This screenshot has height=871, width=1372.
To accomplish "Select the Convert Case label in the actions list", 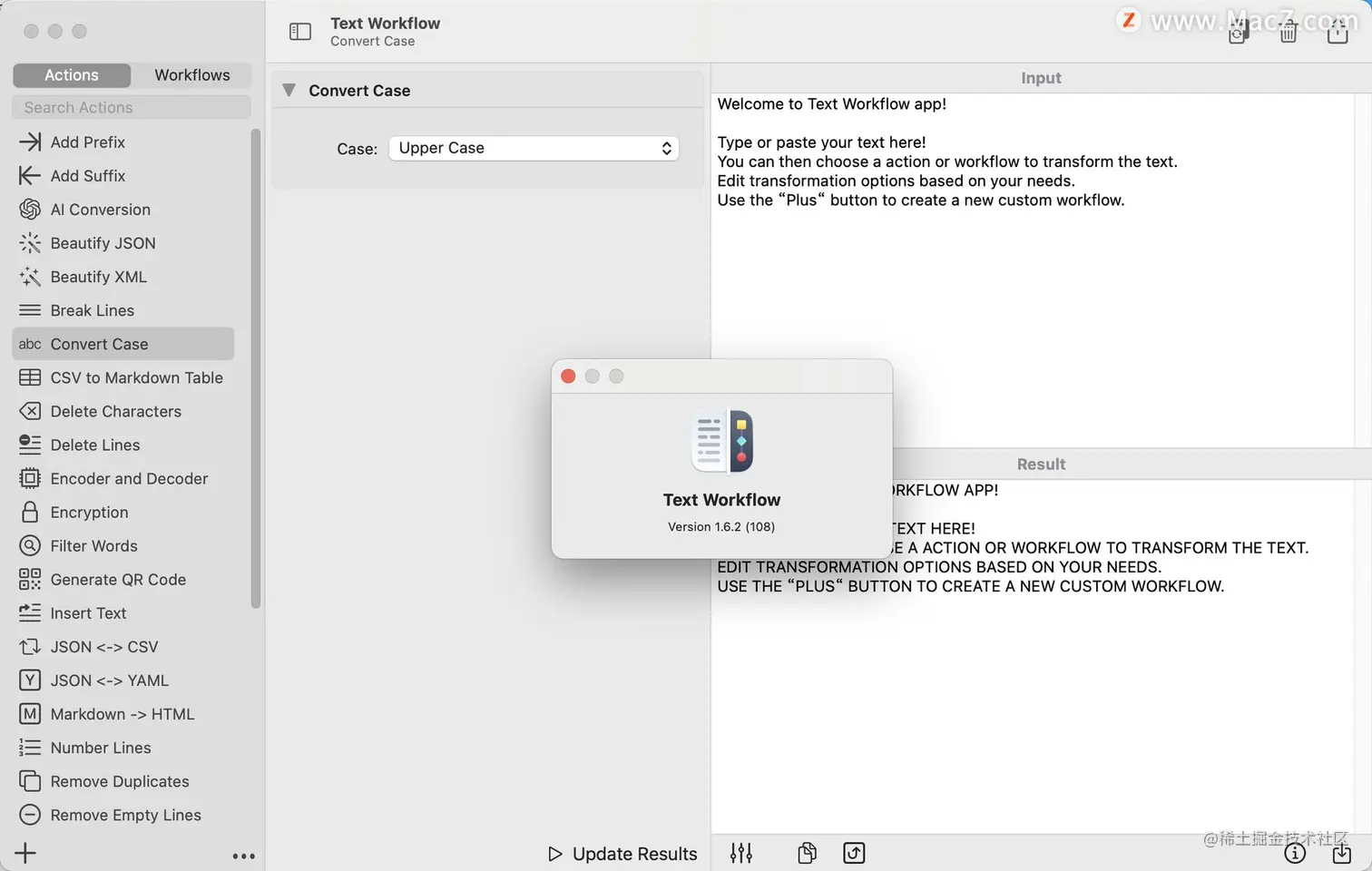I will point(99,344).
